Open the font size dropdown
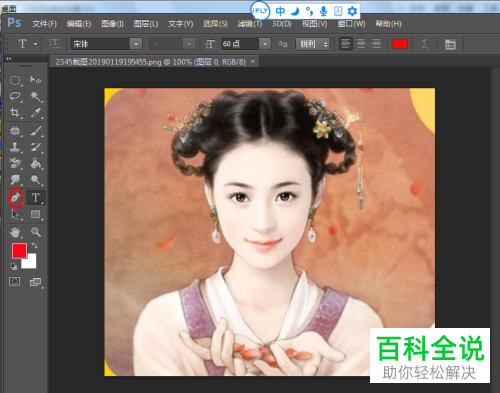Image resolution: width=500 pixels, height=393 pixels. pos(265,44)
